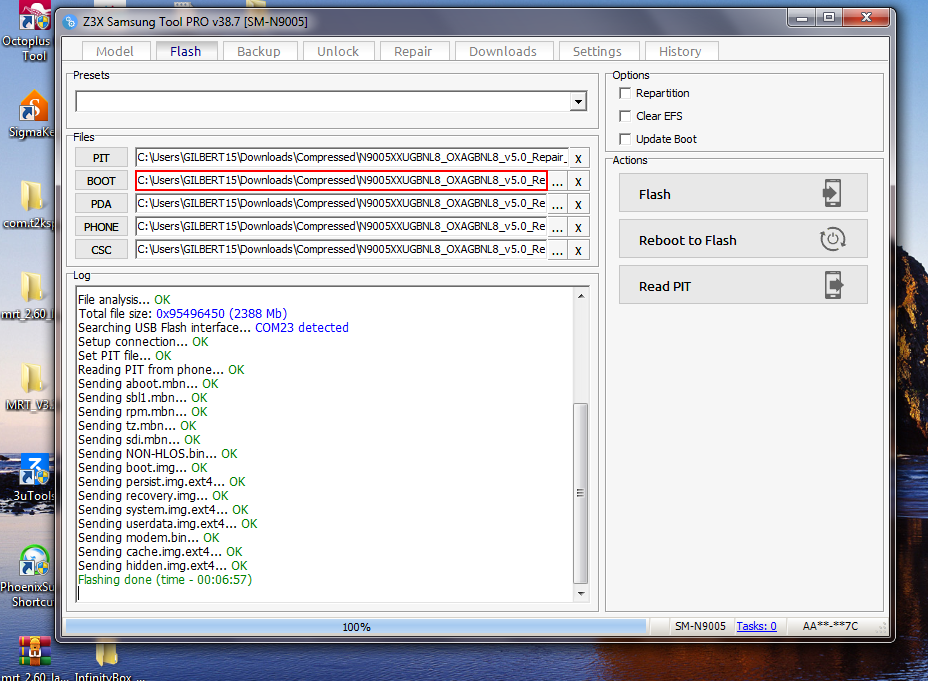Click the PDA file path field
This screenshot has width=928, height=681.
(341, 204)
